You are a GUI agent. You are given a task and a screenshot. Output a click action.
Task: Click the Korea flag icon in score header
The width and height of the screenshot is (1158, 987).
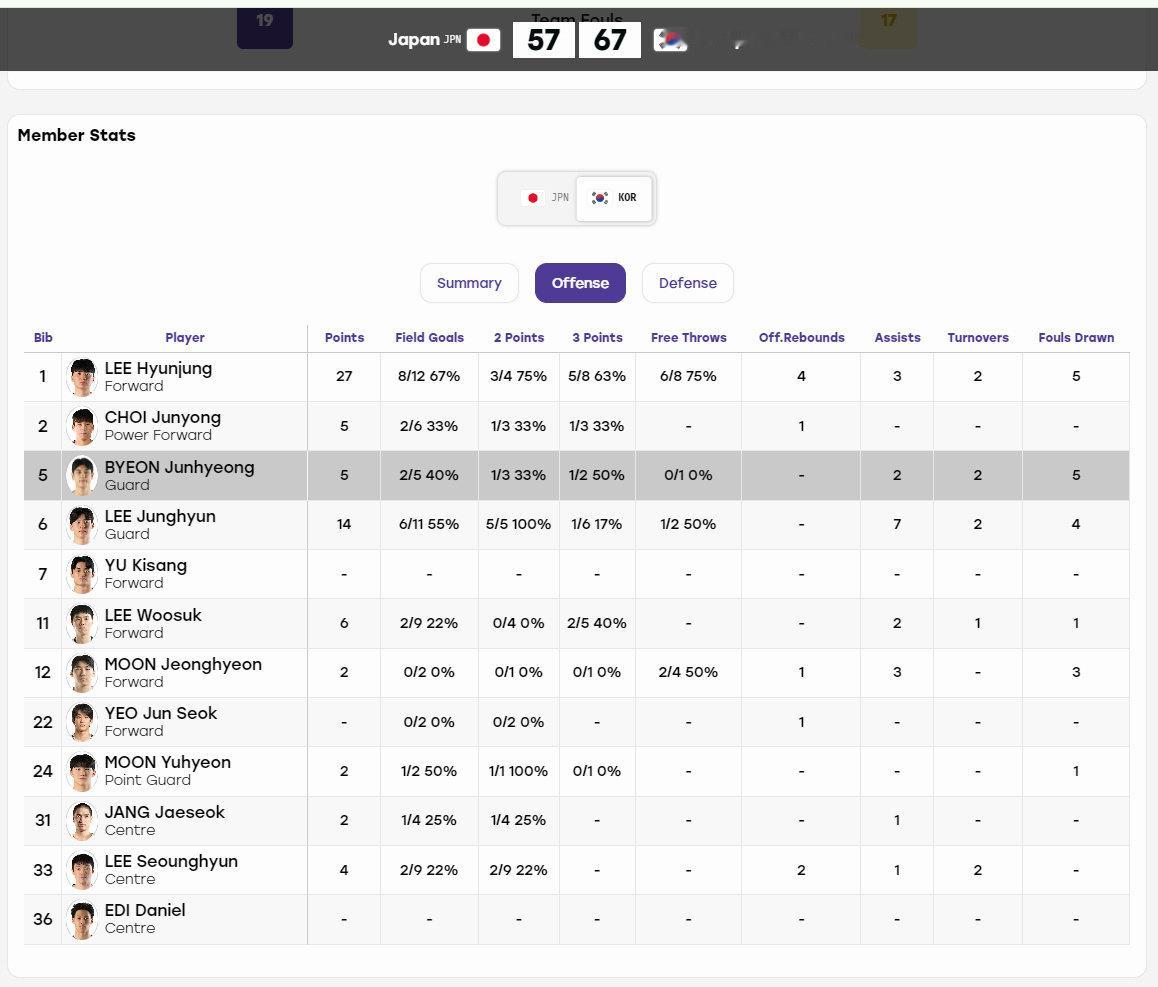(671, 40)
